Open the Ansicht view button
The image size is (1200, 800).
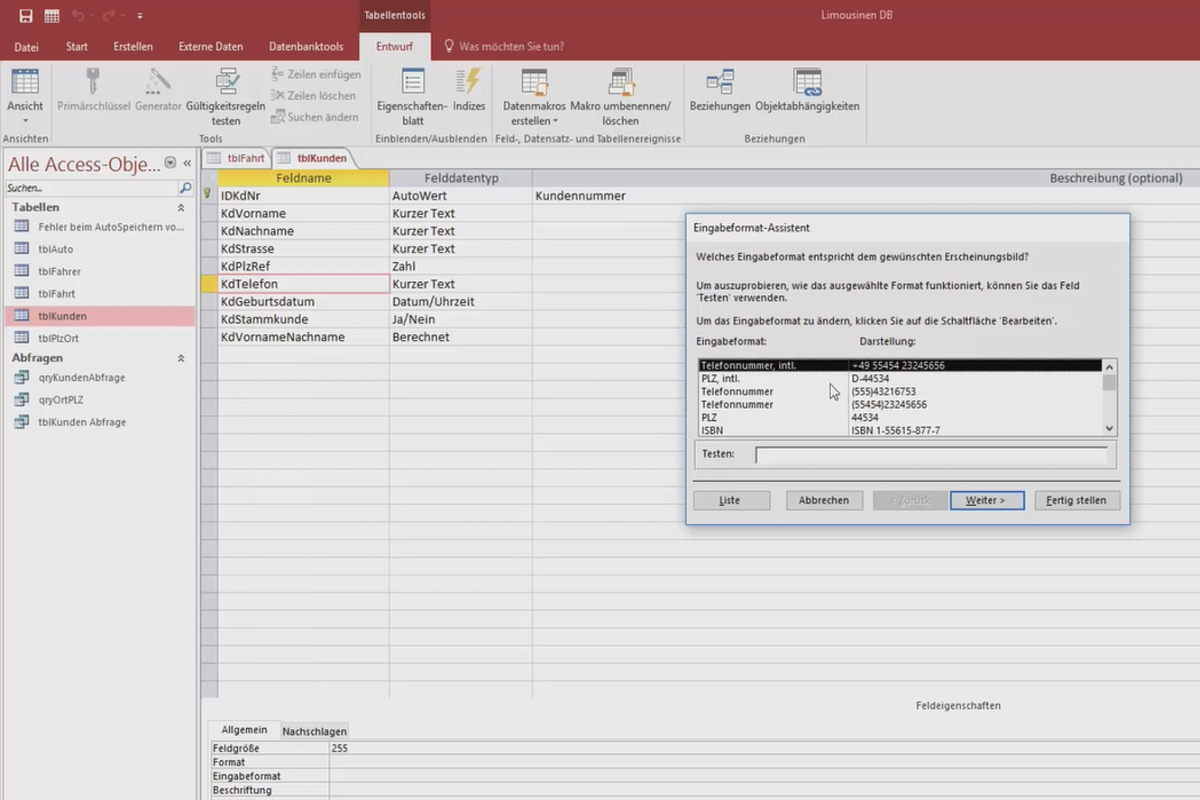(x=25, y=96)
